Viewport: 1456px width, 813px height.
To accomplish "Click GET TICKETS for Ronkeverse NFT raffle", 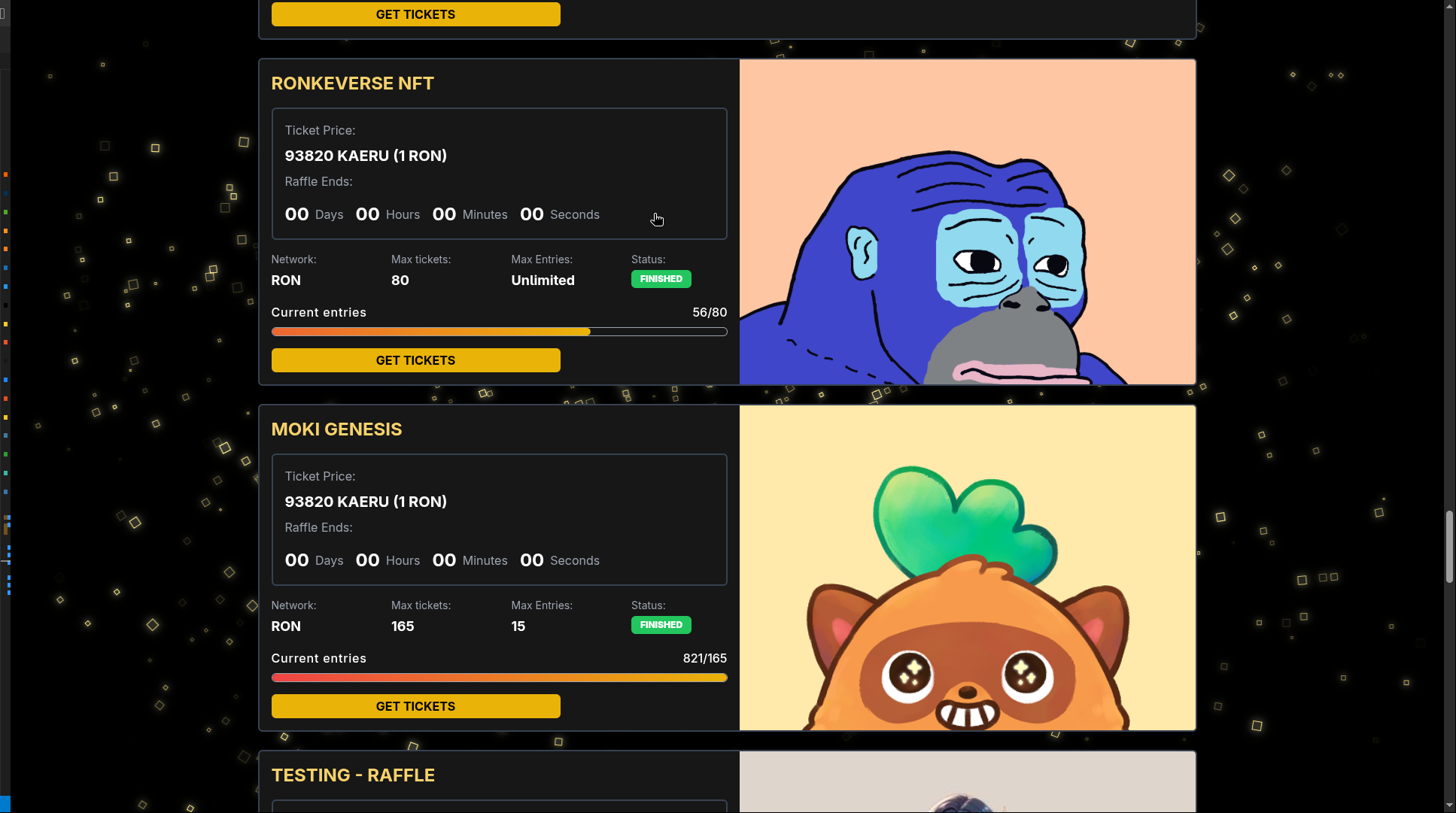I will click(415, 360).
